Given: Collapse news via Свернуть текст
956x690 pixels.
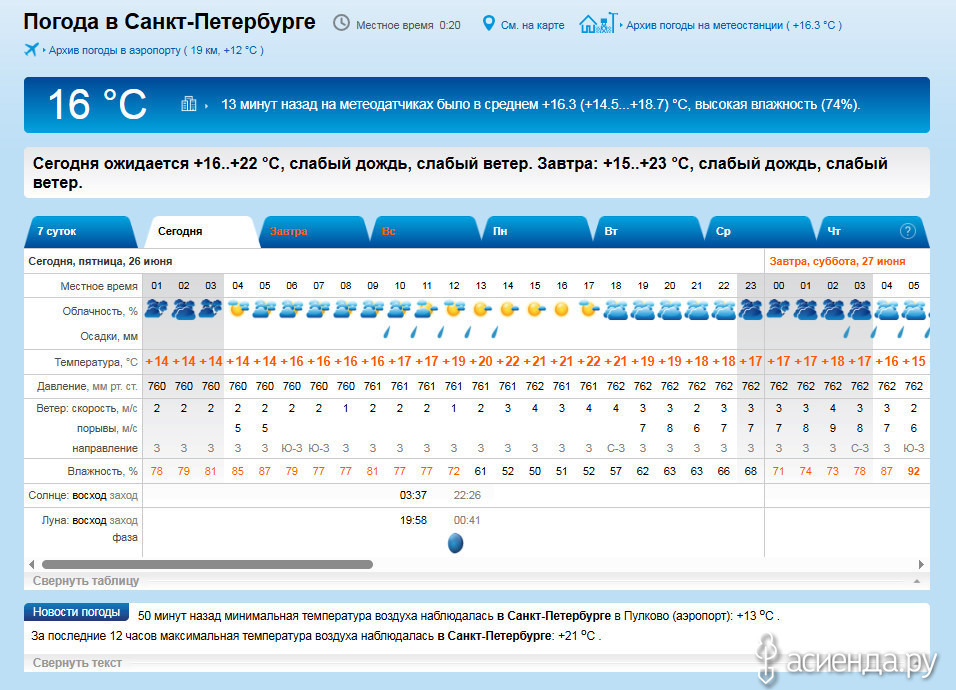Looking at the screenshot, I should 77,663.
